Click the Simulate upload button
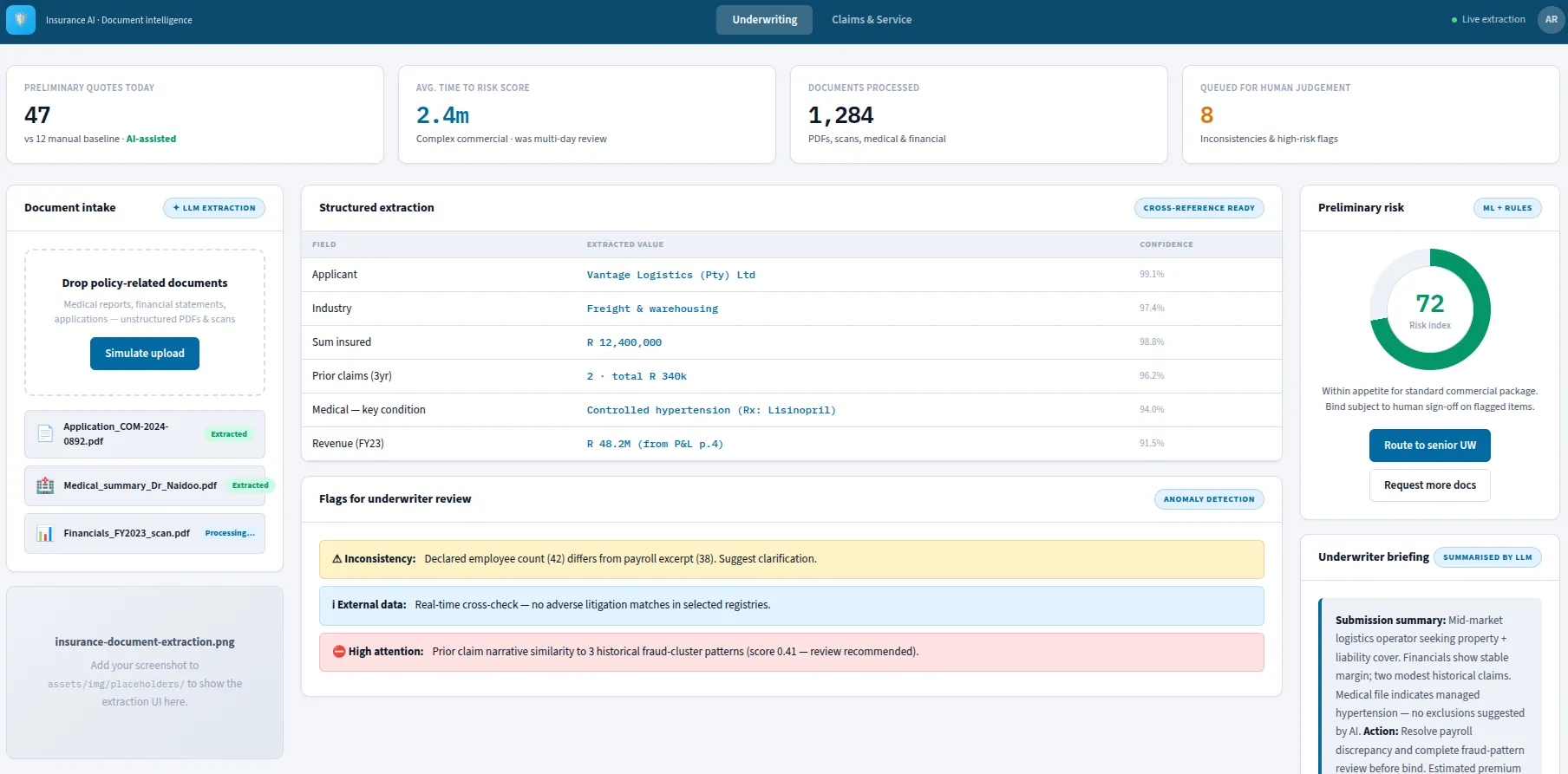Image resolution: width=1568 pixels, height=774 pixels. 145,354
